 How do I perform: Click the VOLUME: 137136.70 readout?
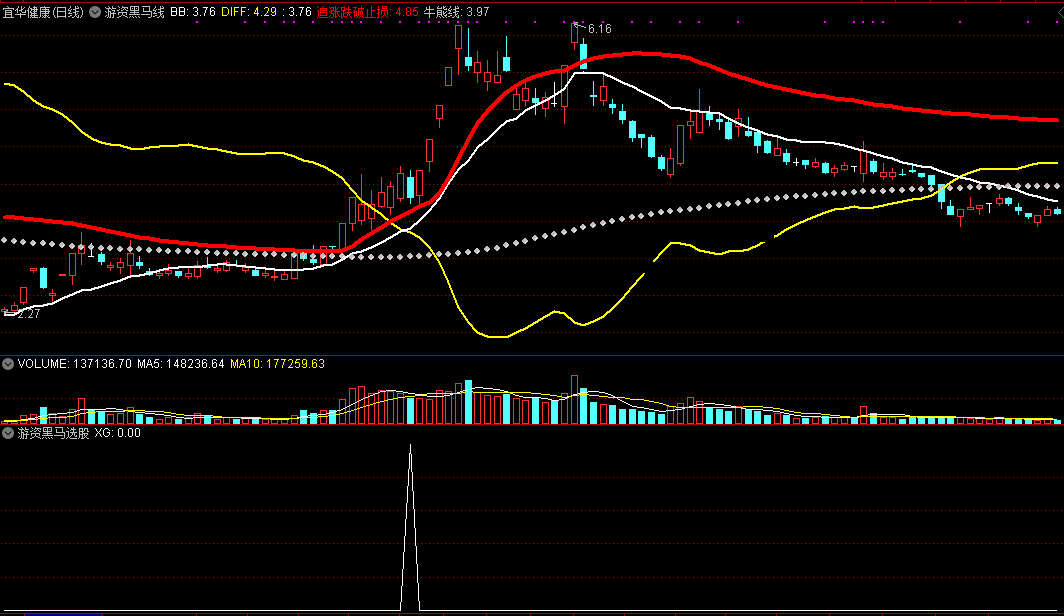click(75, 364)
